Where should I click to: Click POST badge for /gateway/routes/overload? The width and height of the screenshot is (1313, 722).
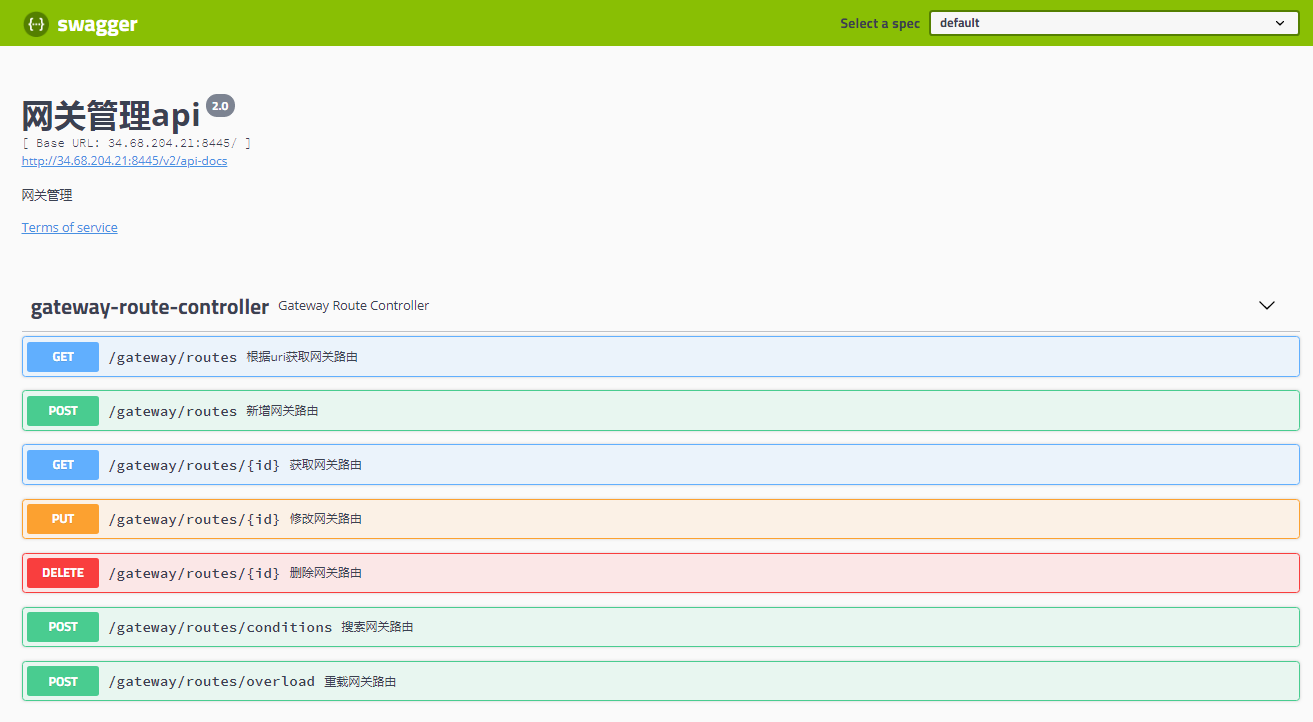tap(63, 681)
